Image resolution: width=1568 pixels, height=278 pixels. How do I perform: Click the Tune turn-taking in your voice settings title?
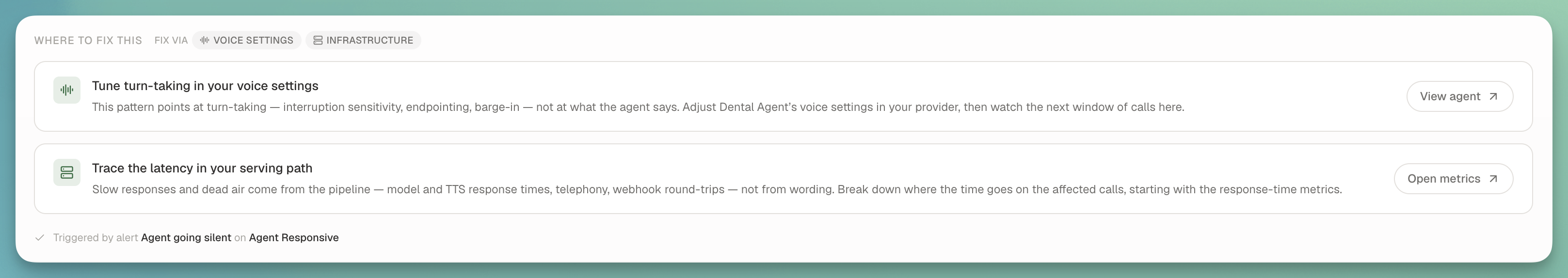(205, 86)
